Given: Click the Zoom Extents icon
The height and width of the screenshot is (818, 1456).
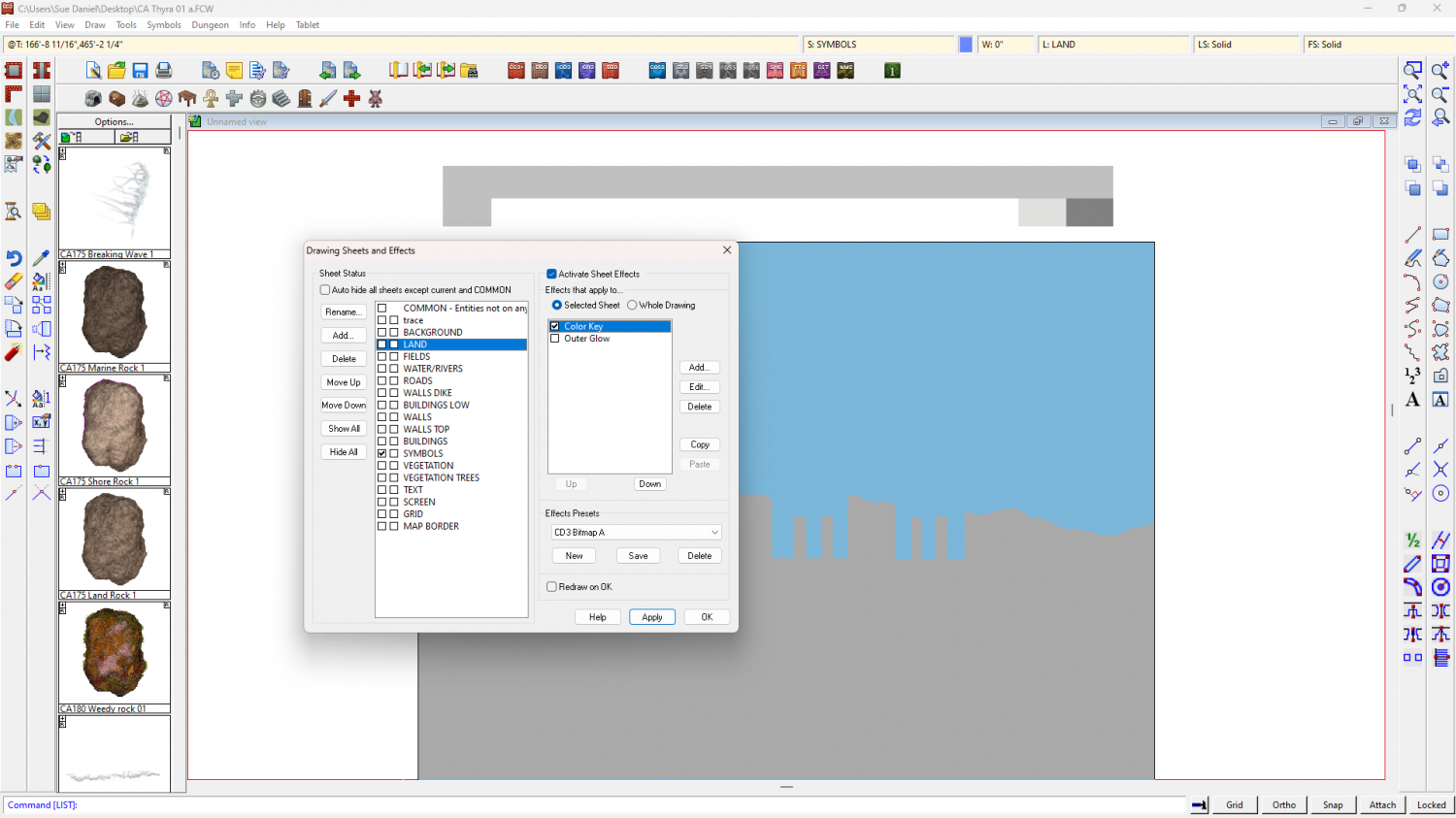Looking at the screenshot, I should (x=1413, y=94).
